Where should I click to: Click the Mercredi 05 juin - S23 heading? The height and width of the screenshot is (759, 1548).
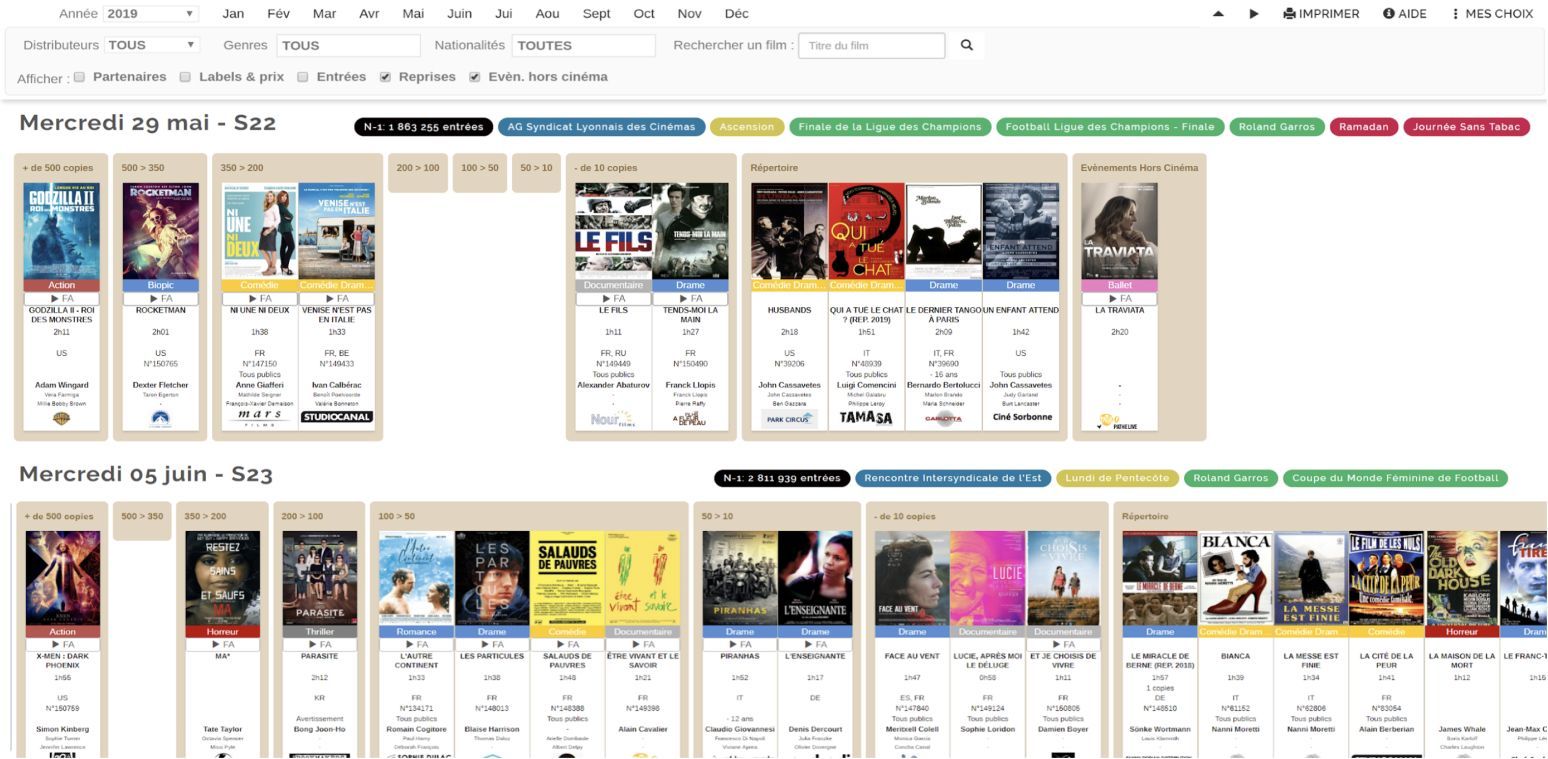click(x=146, y=473)
